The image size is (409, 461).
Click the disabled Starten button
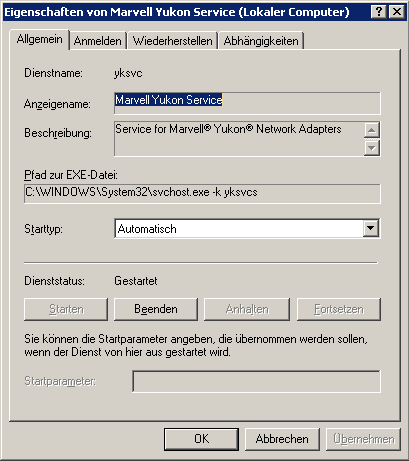(66, 309)
